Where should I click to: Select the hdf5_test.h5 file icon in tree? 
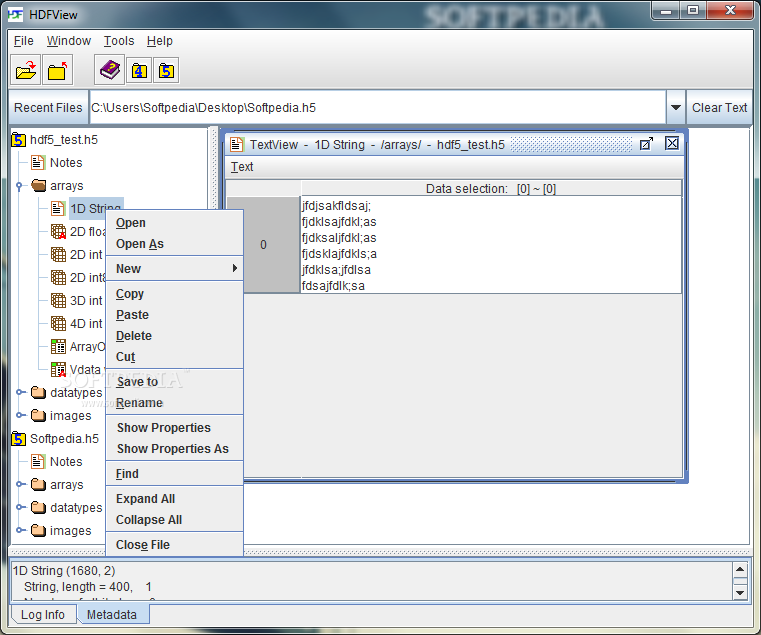point(18,140)
